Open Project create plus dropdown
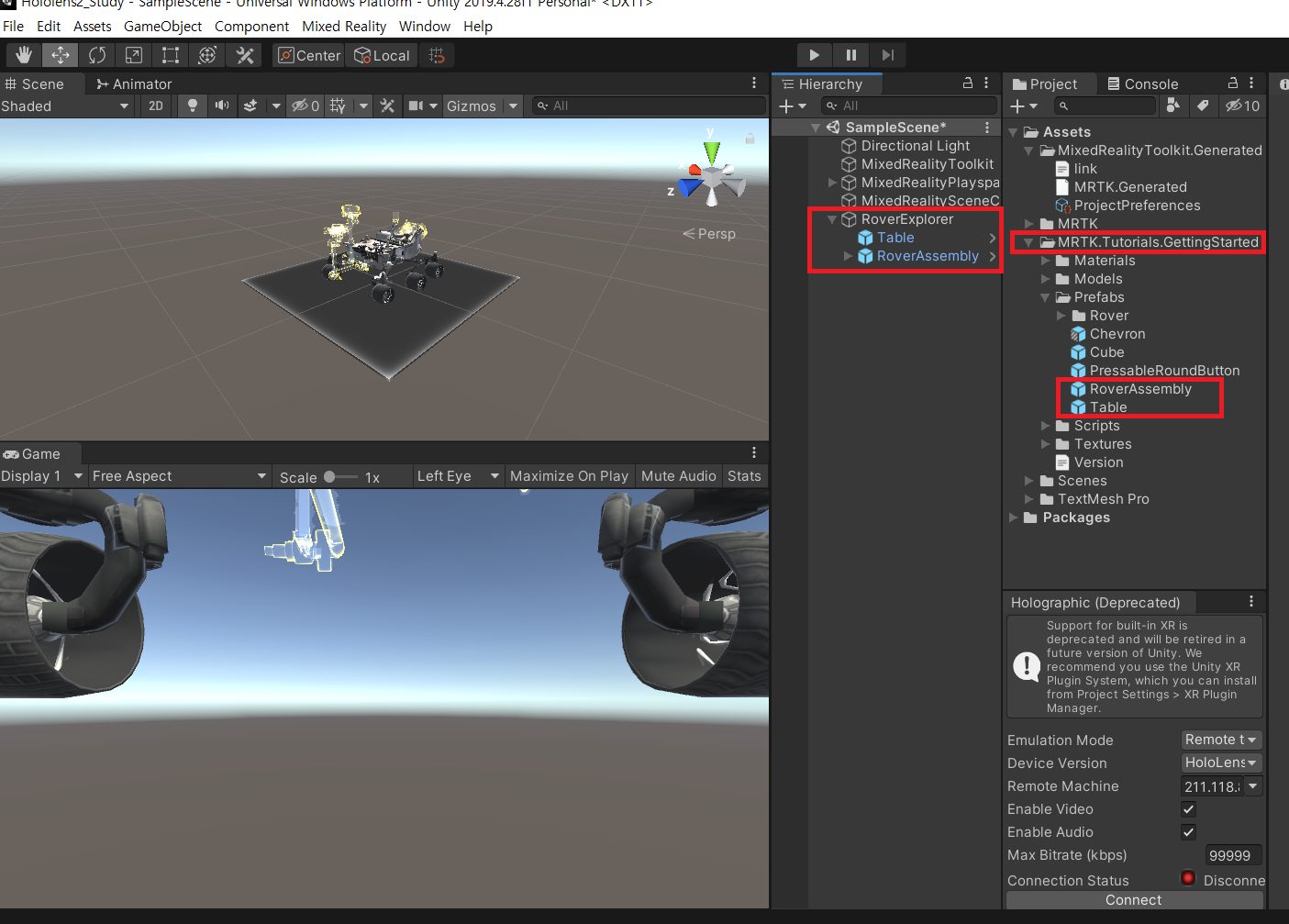Screen dimensions: 1289x924 [x=1023, y=106]
